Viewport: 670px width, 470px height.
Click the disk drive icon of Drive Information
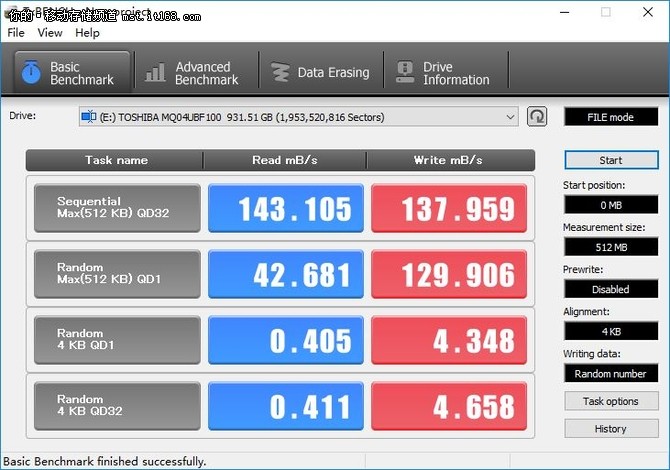[405, 72]
